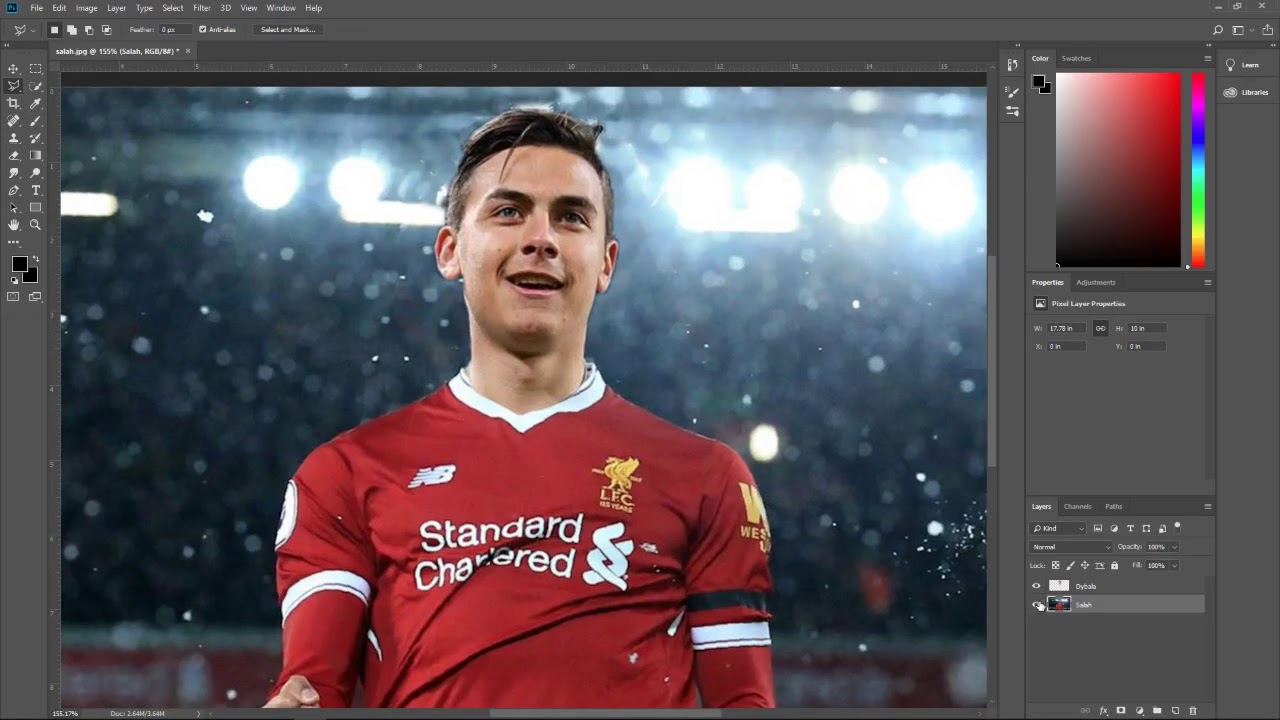Toggle pixel layer filter
The width and height of the screenshot is (1280, 720).
click(x=1098, y=528)
